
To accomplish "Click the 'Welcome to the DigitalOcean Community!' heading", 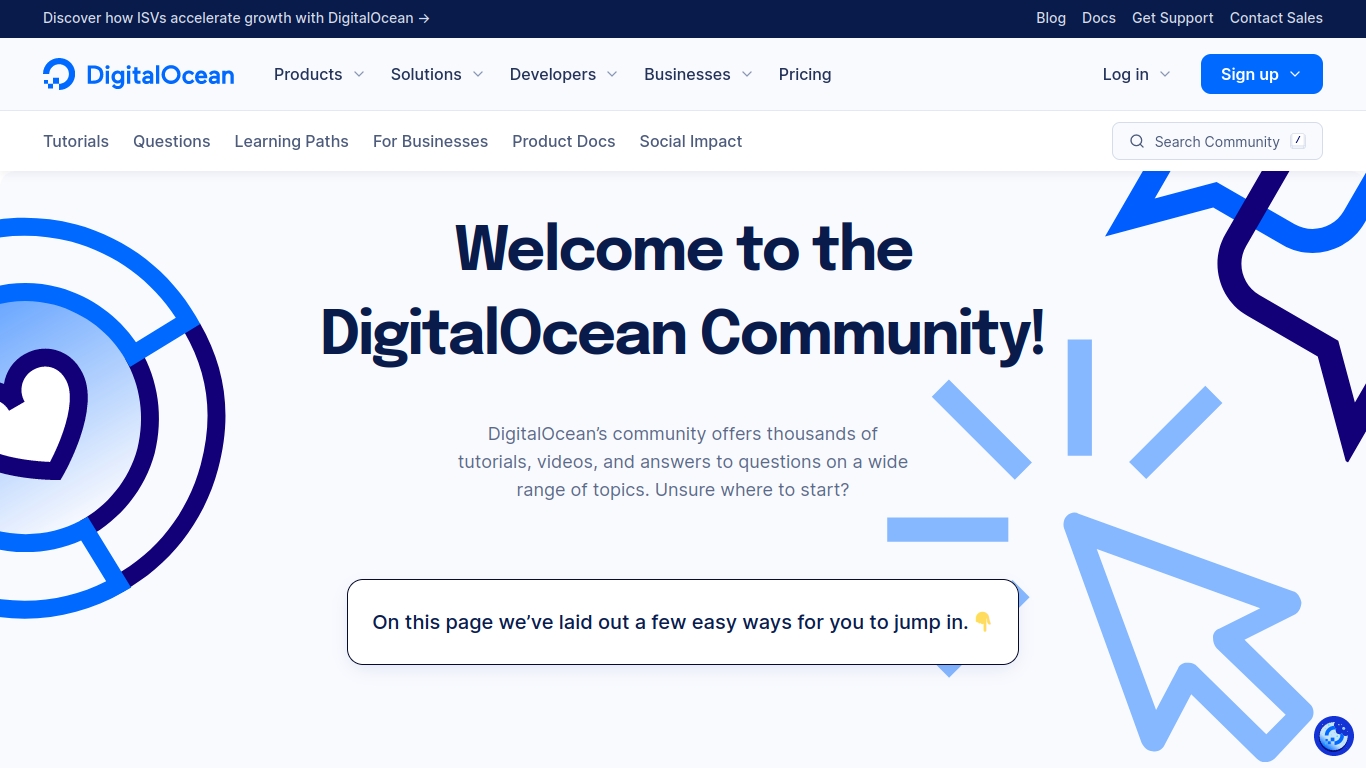I will point(683,290).
